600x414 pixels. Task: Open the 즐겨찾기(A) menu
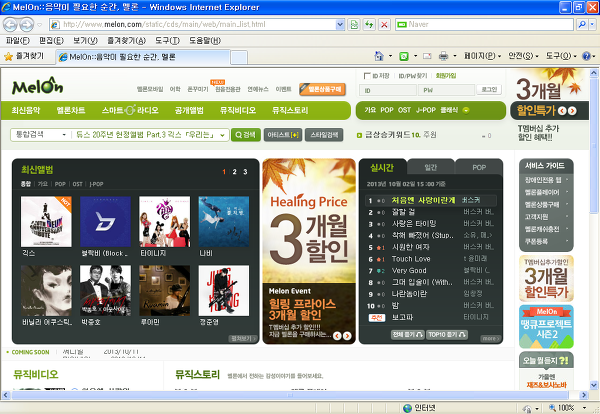[x=126, y=41]
